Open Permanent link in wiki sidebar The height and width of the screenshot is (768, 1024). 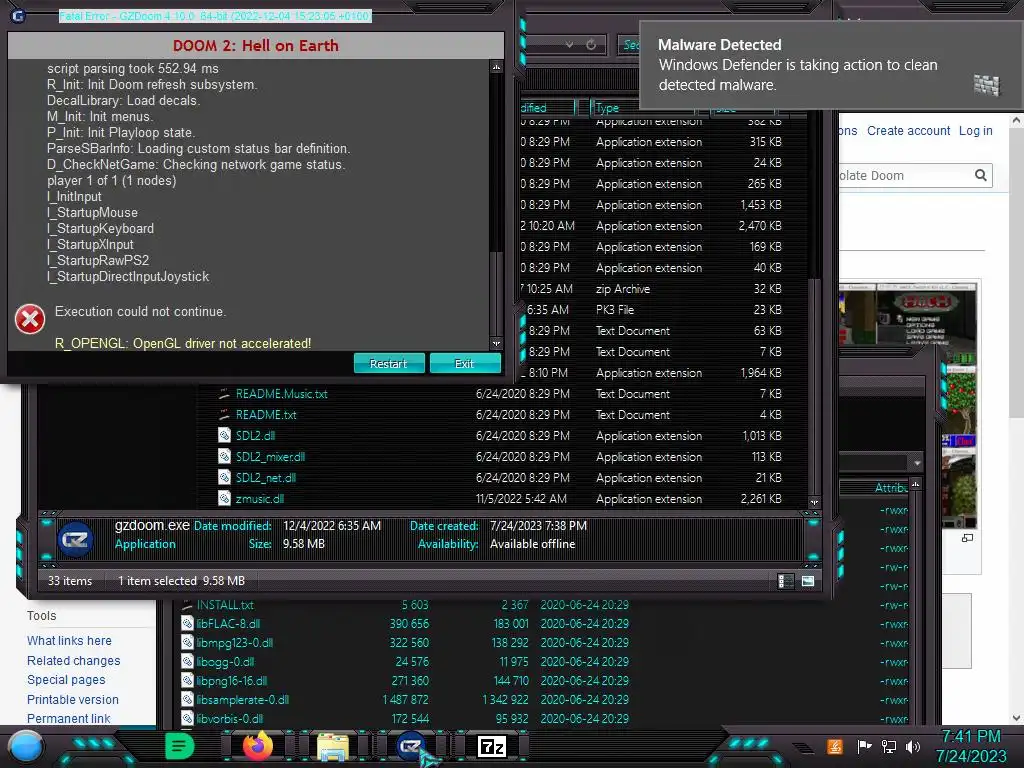click(69, 718)
